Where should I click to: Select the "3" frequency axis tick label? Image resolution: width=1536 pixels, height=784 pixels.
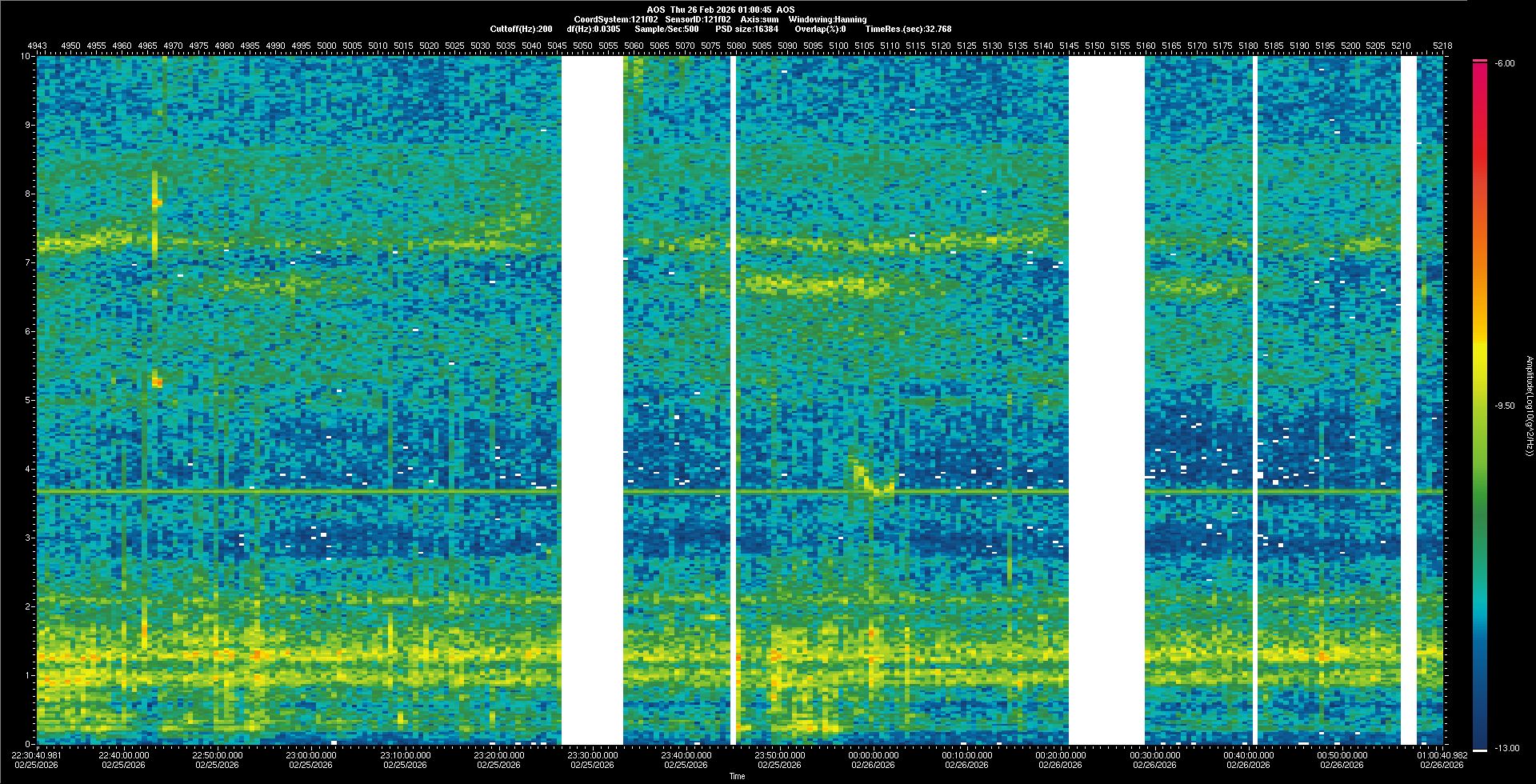(x=28, y=538)
